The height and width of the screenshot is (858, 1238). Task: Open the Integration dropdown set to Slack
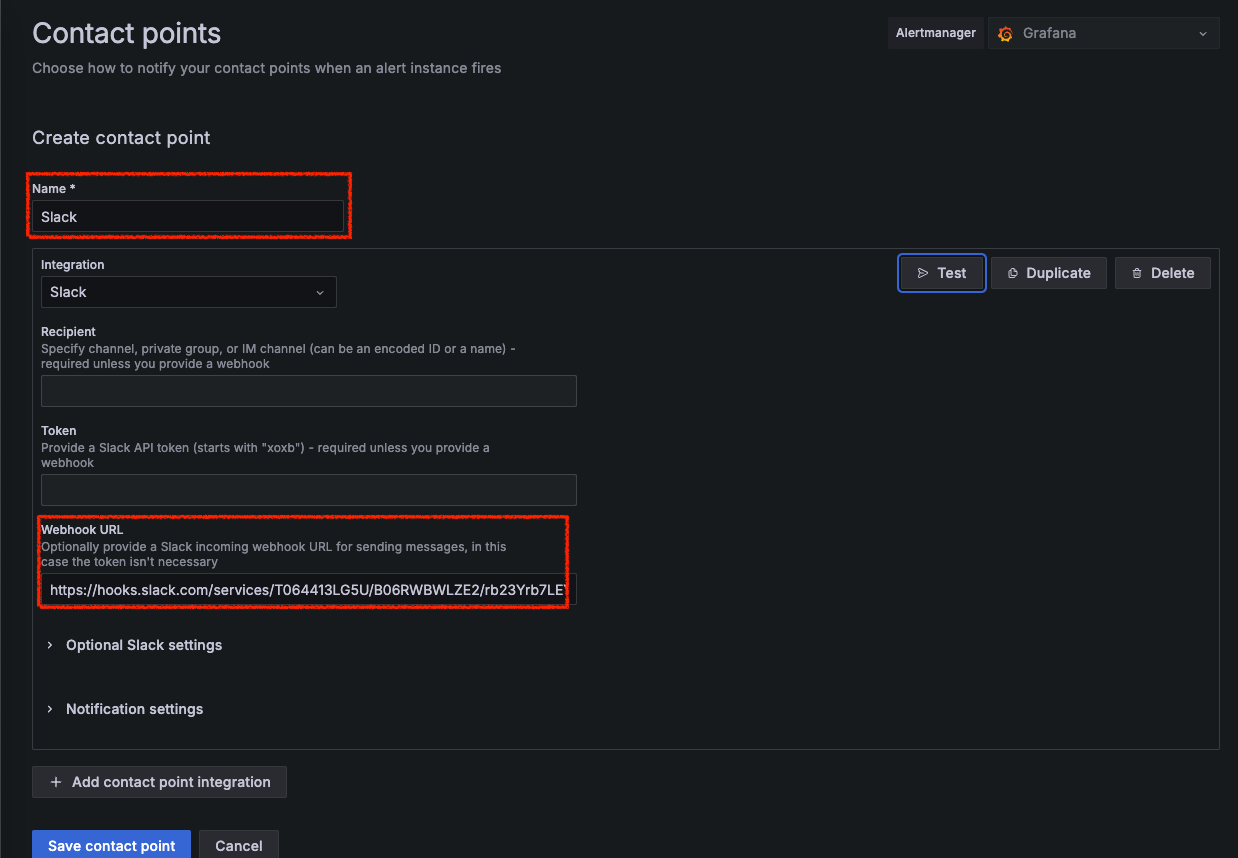[x=188, y=292]
